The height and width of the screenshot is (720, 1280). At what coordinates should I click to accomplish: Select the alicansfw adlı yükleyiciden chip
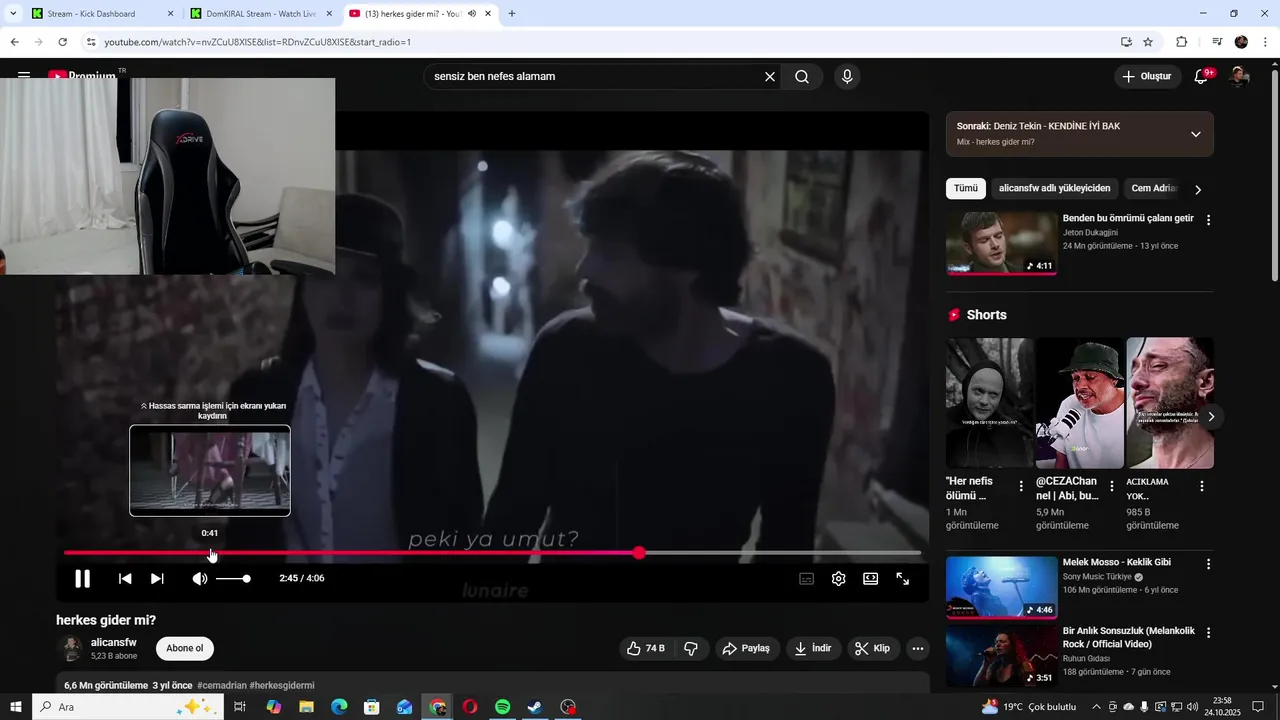[1055, 188]
